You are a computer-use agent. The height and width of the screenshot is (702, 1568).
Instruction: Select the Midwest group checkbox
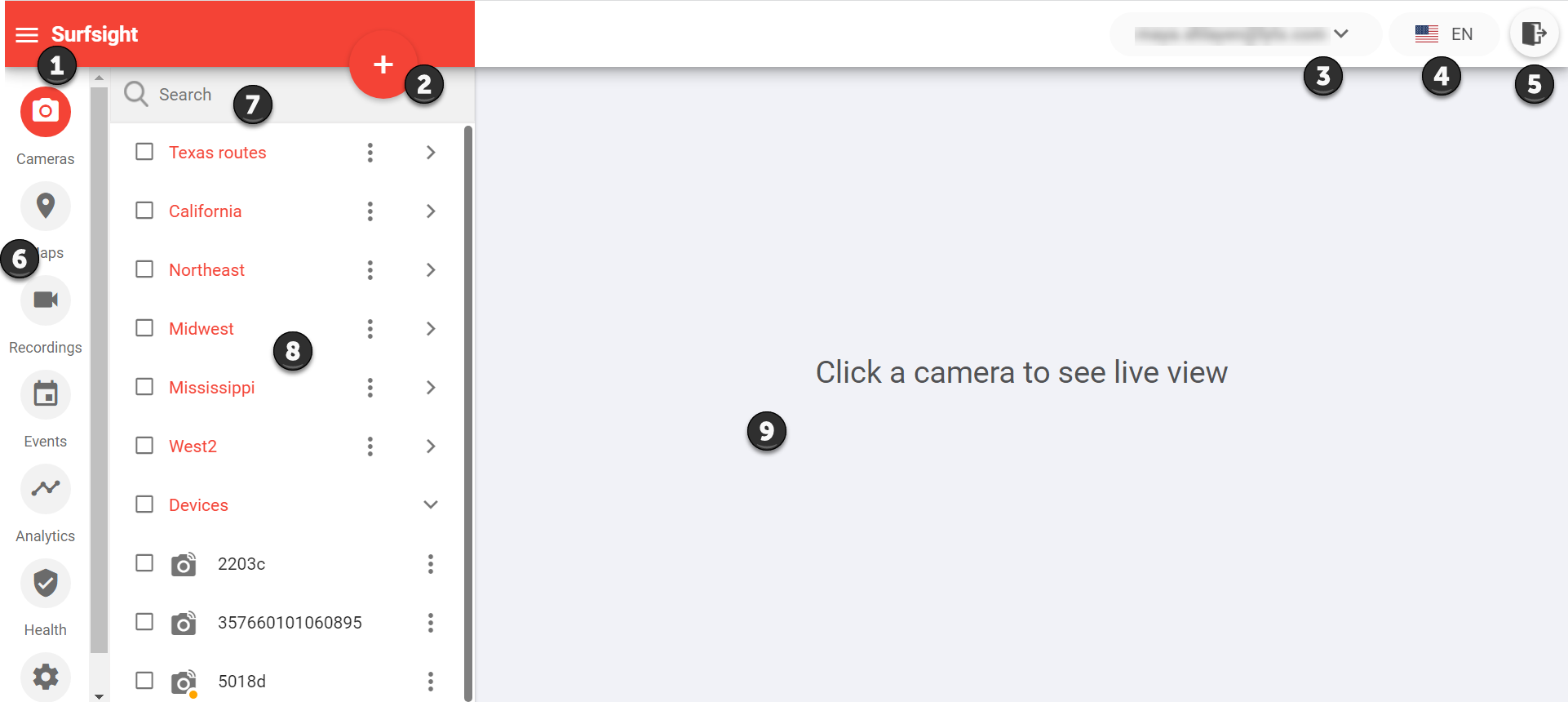tap(144, 328)
